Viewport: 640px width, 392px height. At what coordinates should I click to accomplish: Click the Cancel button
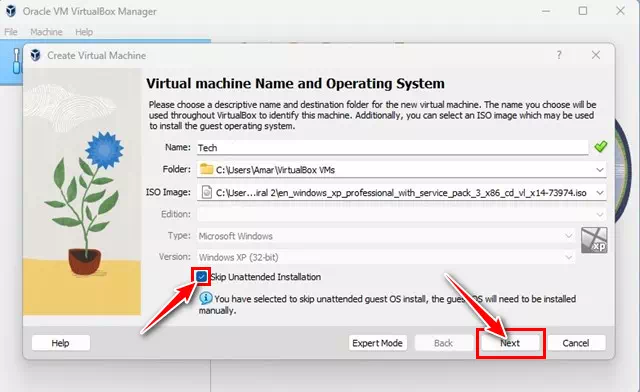(x=576, y=343)
